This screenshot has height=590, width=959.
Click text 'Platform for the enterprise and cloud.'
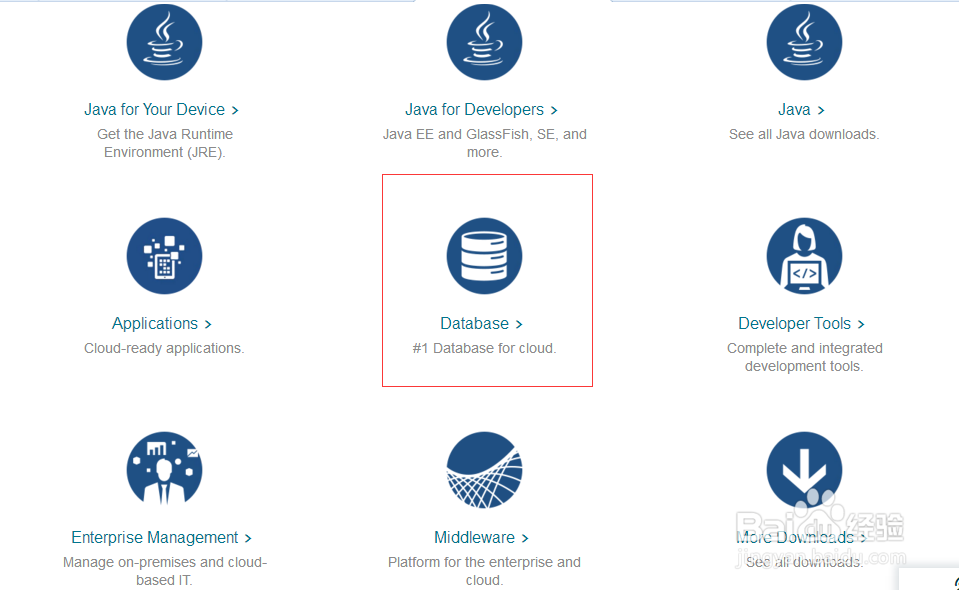point(484,571)
